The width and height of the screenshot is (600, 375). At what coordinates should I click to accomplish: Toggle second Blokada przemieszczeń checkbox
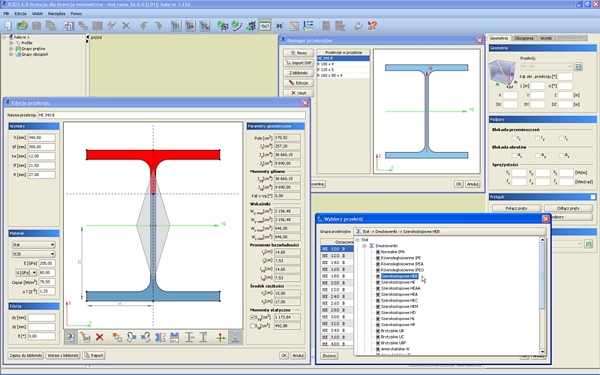pos(538,138)
